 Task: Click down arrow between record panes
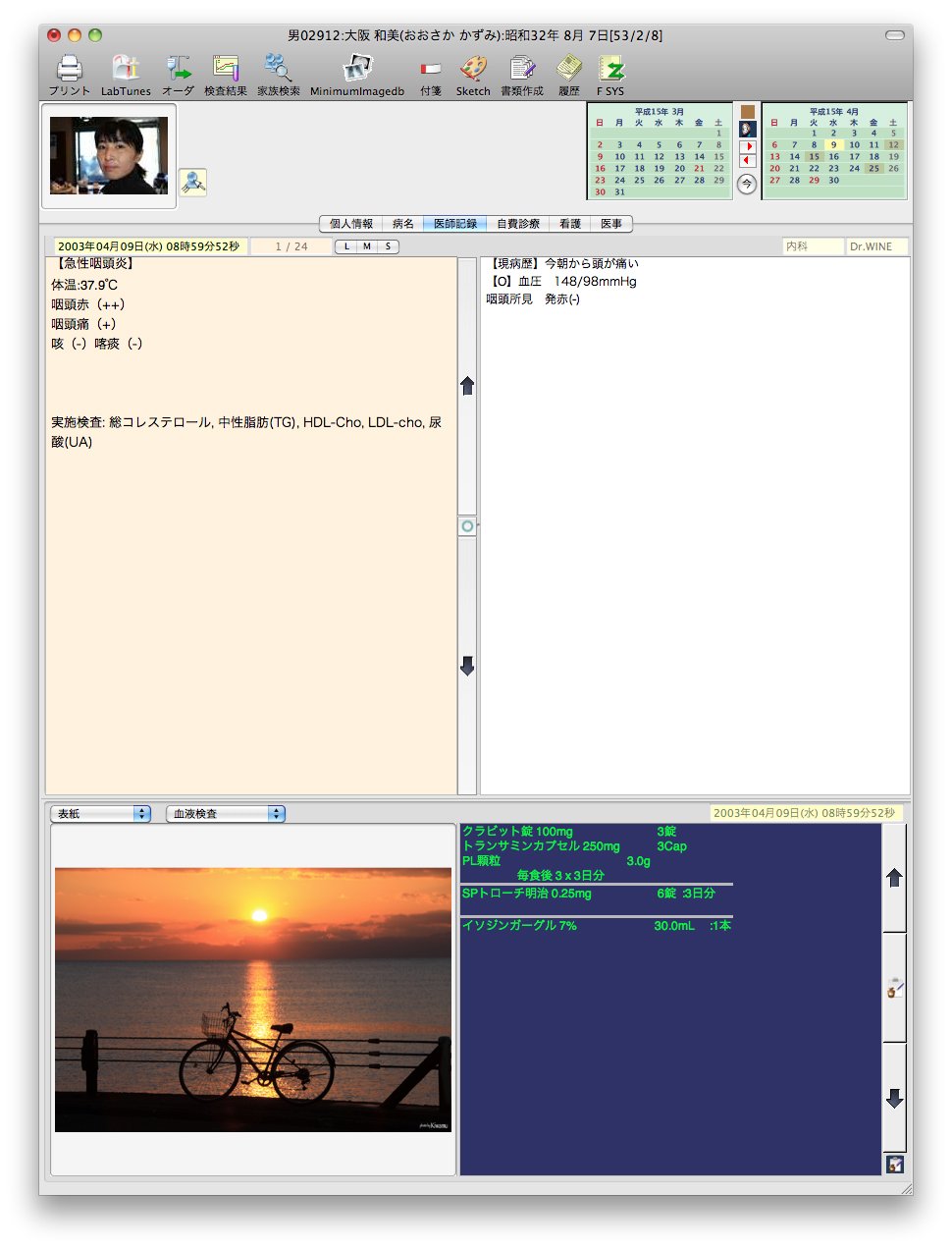coord(467,666)
